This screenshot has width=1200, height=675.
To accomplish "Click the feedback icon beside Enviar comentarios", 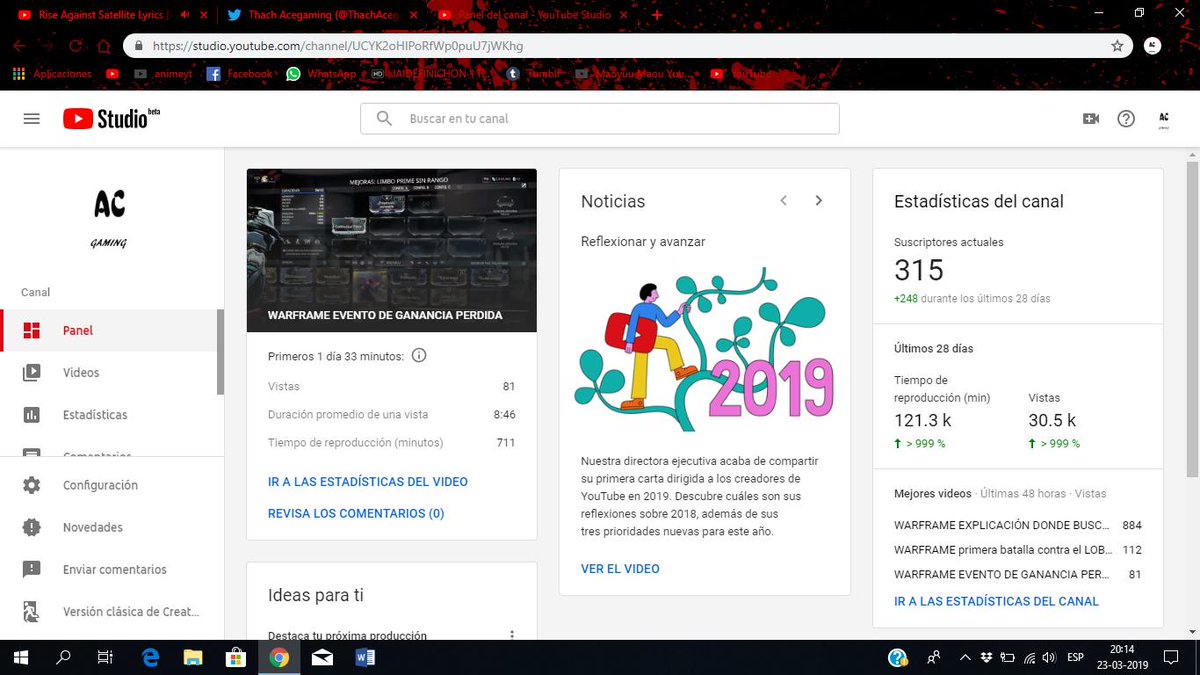I will [32, 569].
